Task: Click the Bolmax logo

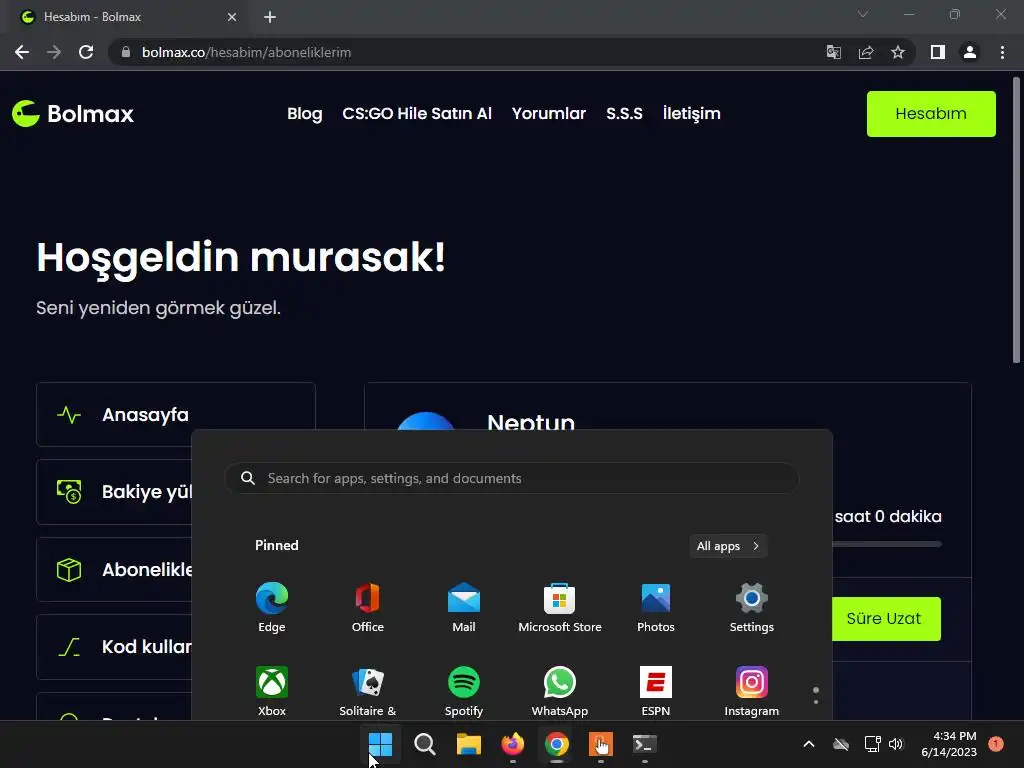Action: [72, 114]
